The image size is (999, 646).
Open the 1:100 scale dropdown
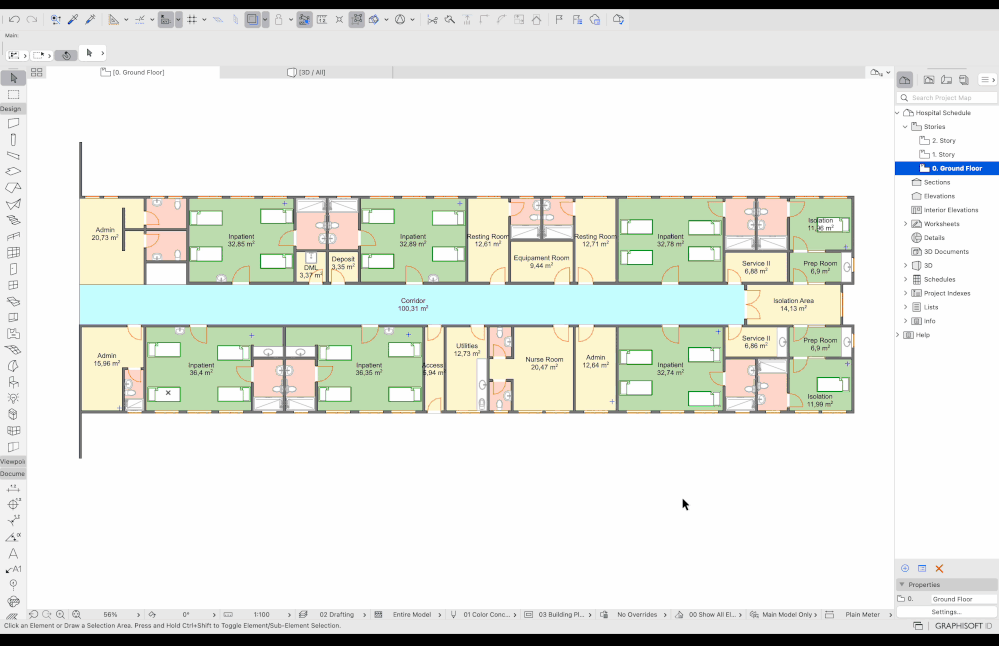coord(262,615)
